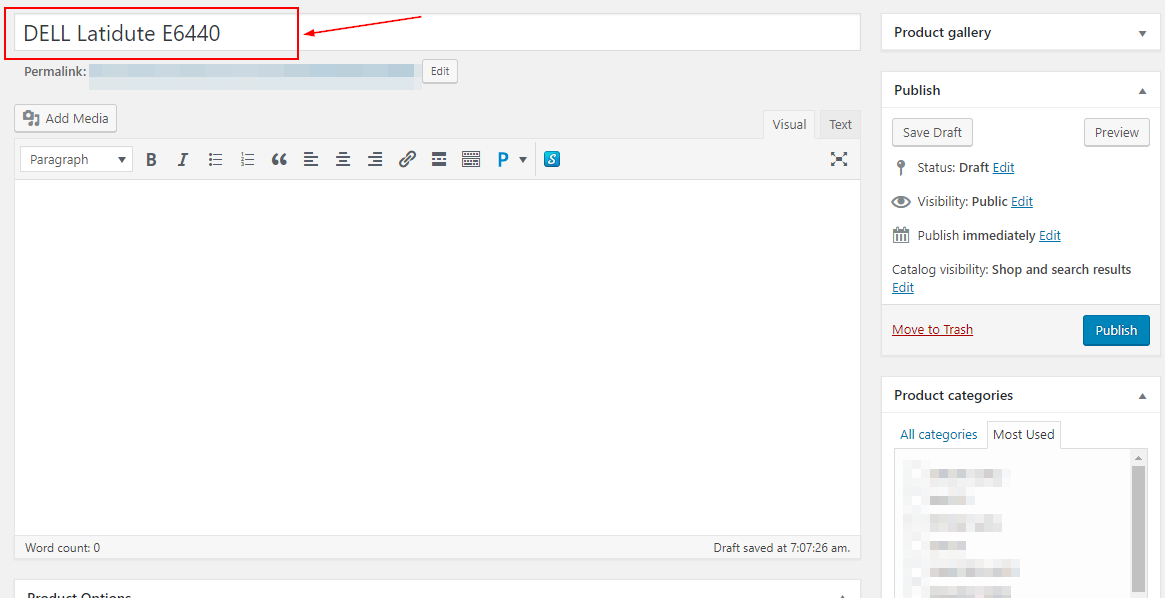This screenshot has height=598, width=1165.
Task: Click the product title field
Action: pyautogui.click(x=437, y=33)
